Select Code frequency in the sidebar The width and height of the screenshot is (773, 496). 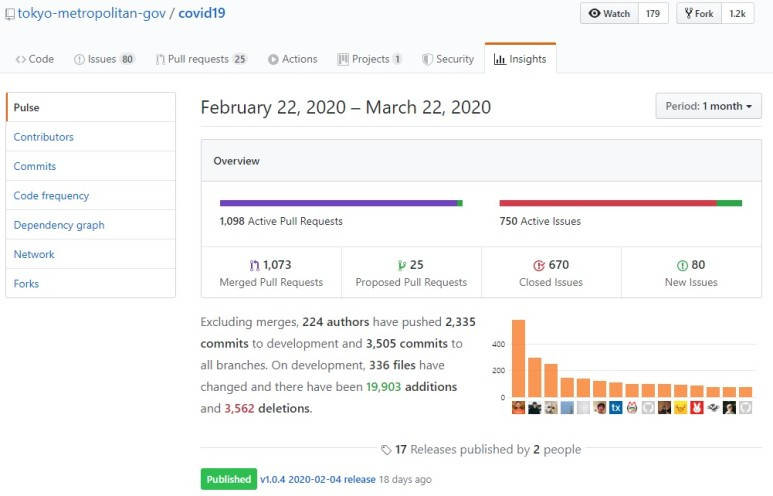(x=51, y=196)
